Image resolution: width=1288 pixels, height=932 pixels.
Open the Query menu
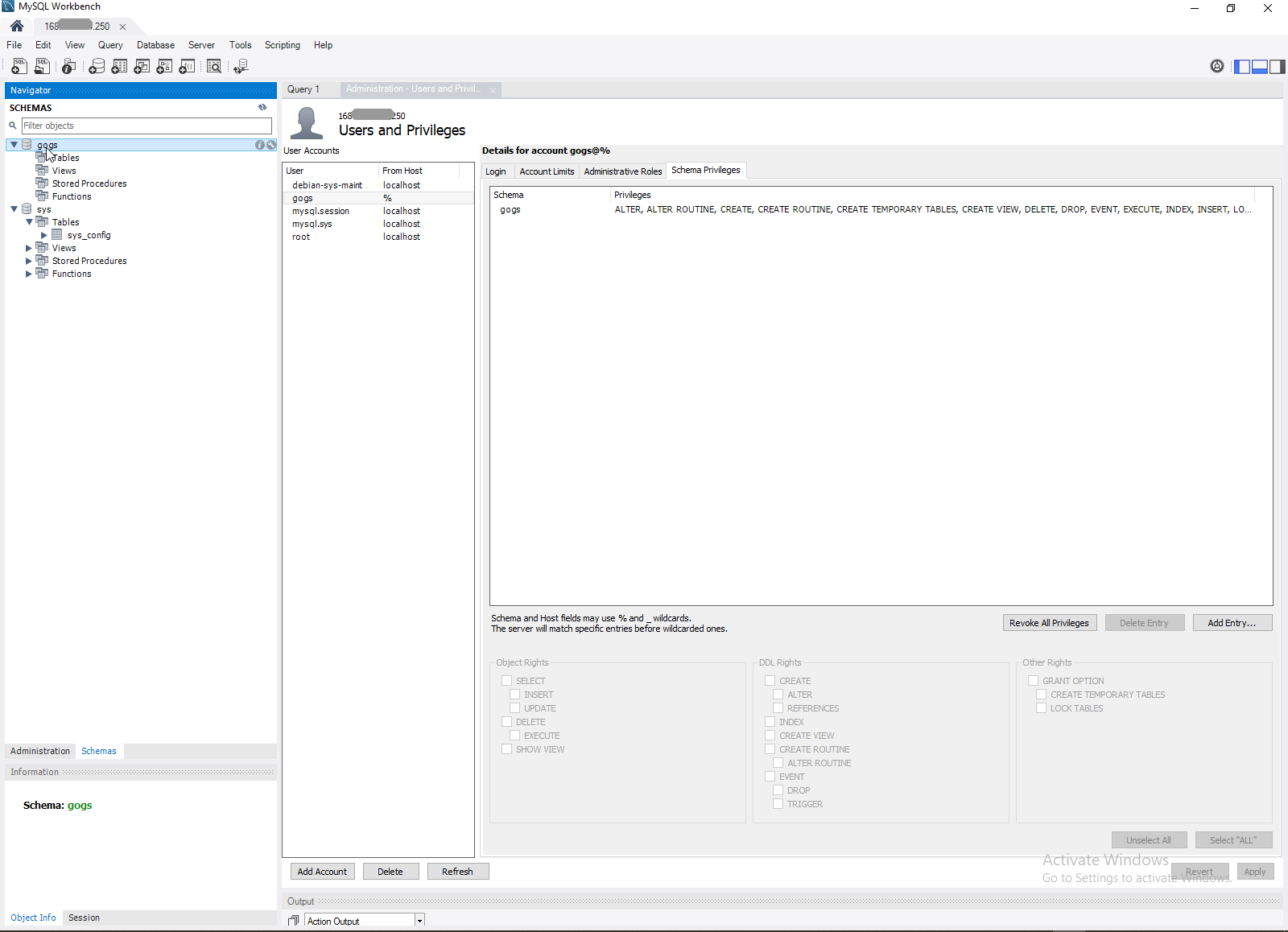coord(110,45)
